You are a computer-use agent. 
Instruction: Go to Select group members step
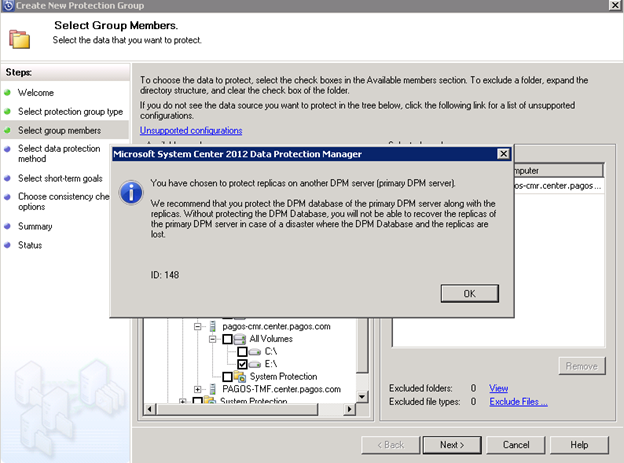pyautogui.click(x=59, y=131)
